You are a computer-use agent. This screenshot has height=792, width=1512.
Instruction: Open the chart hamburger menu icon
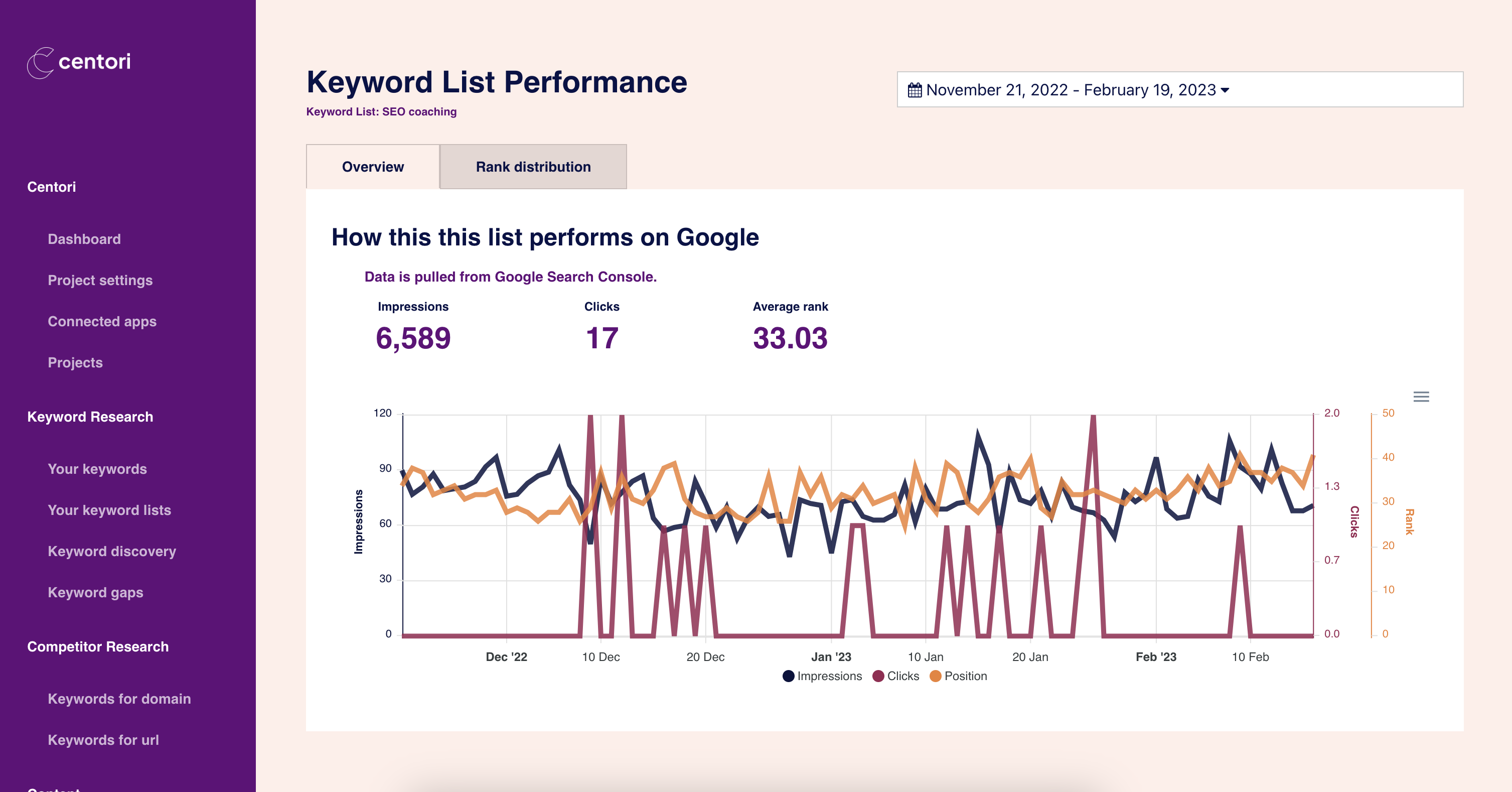(1421, 397)
